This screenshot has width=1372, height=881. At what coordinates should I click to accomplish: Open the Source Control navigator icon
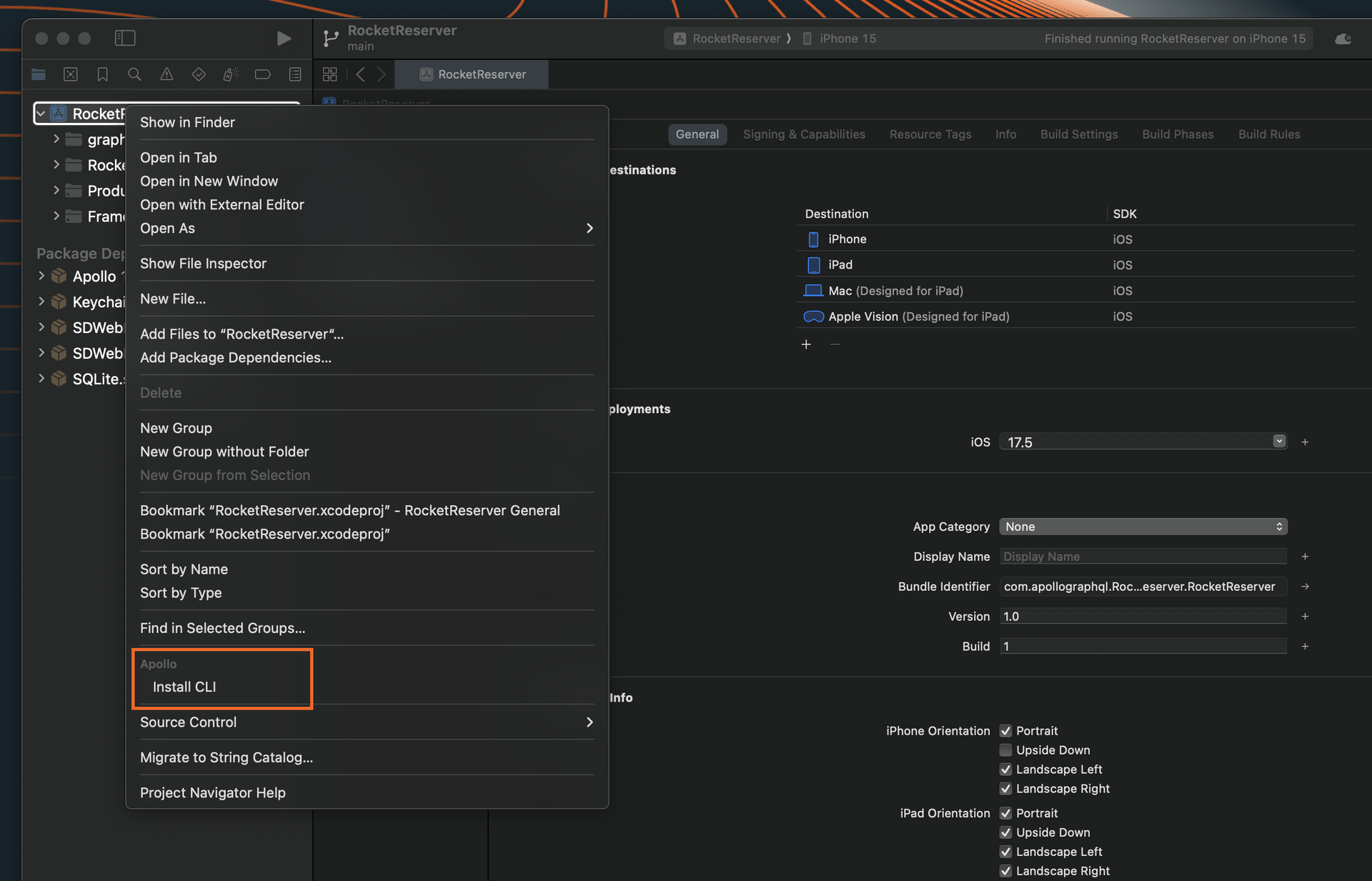coord(70,74)
